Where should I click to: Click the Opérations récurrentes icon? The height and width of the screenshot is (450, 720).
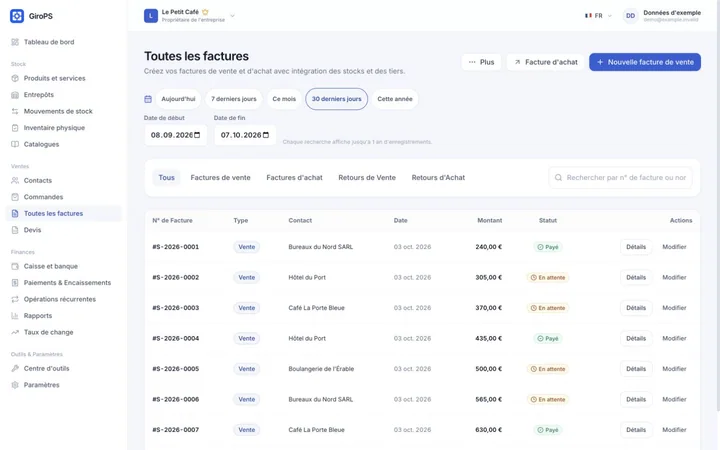15,299
